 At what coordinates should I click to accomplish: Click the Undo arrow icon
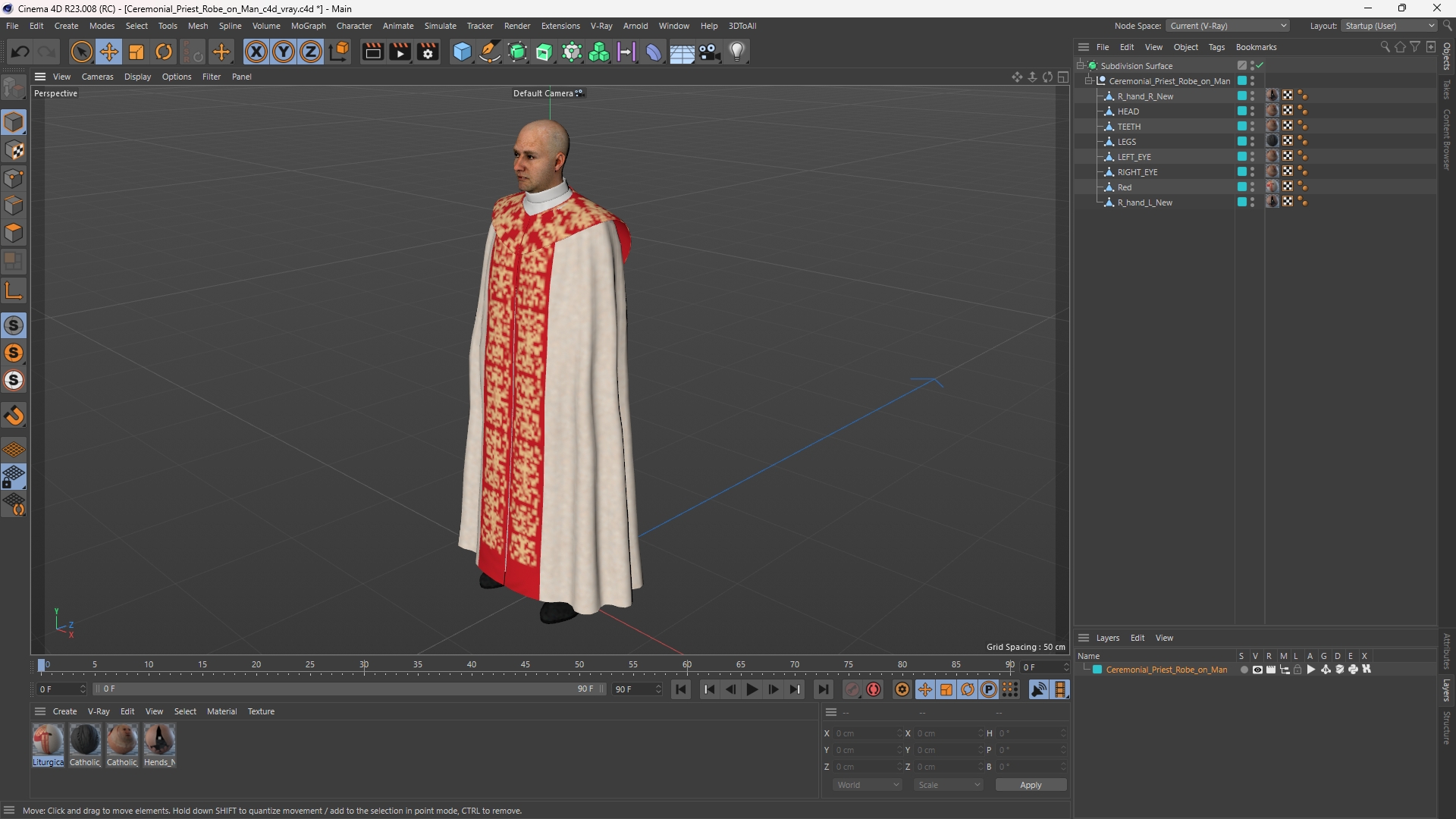pyautogui.click(x=20, y=52)
